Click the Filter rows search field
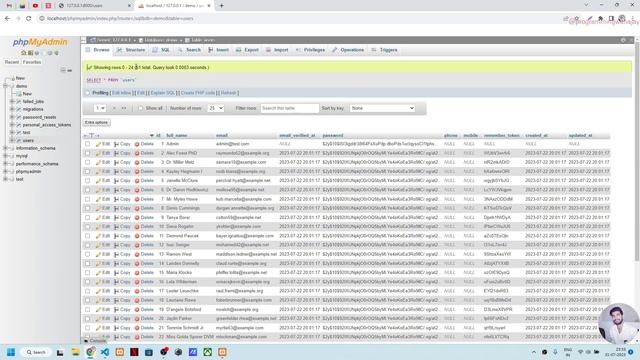Image resolution: width=640 pixels, height=360 pixels. click(x=290, y=108)
